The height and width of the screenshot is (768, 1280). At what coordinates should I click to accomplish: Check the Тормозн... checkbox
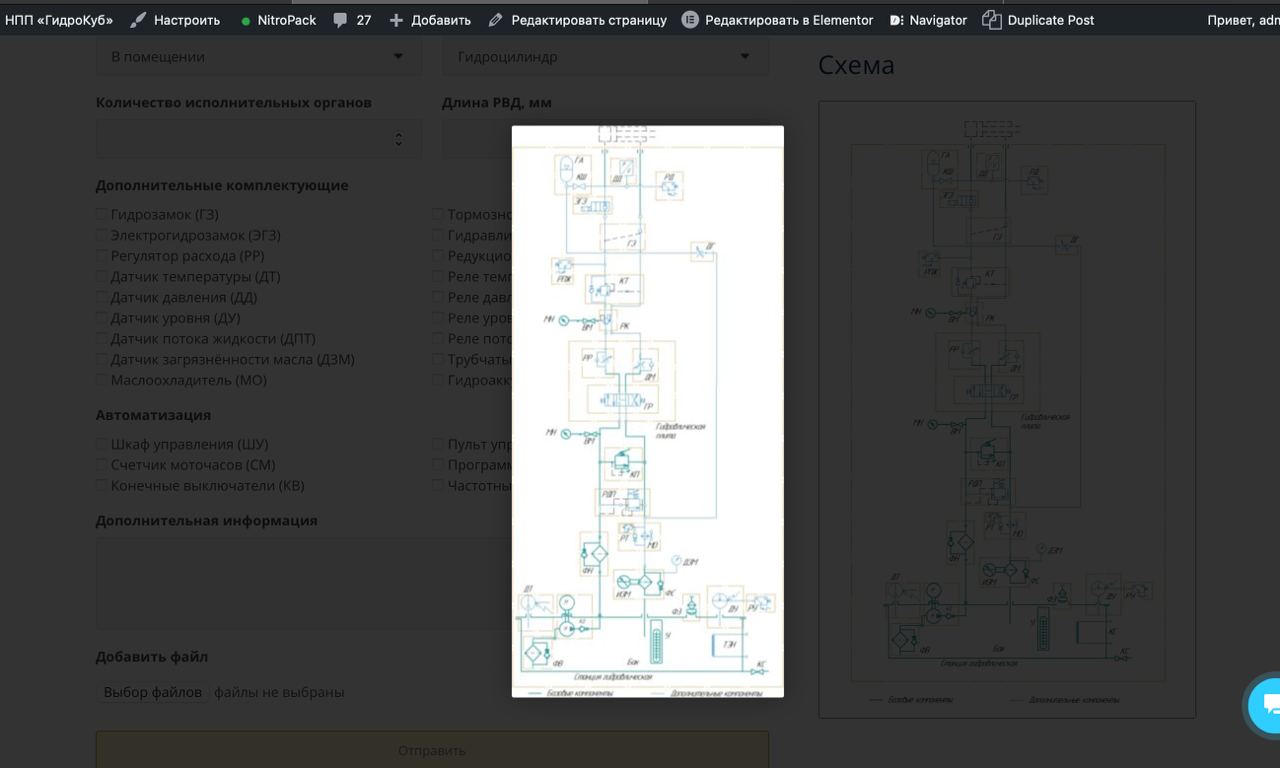click(438, 214)
